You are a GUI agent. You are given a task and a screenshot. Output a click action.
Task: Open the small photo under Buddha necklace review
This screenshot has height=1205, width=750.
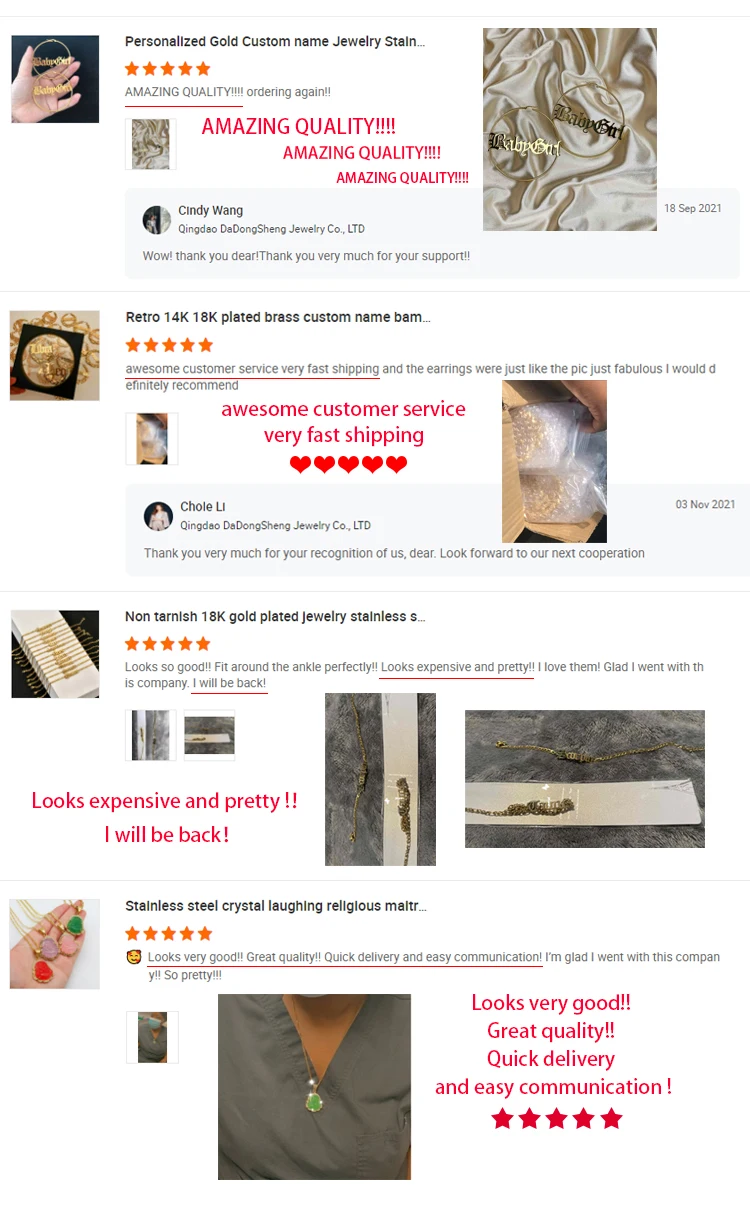coord(152,1037)
